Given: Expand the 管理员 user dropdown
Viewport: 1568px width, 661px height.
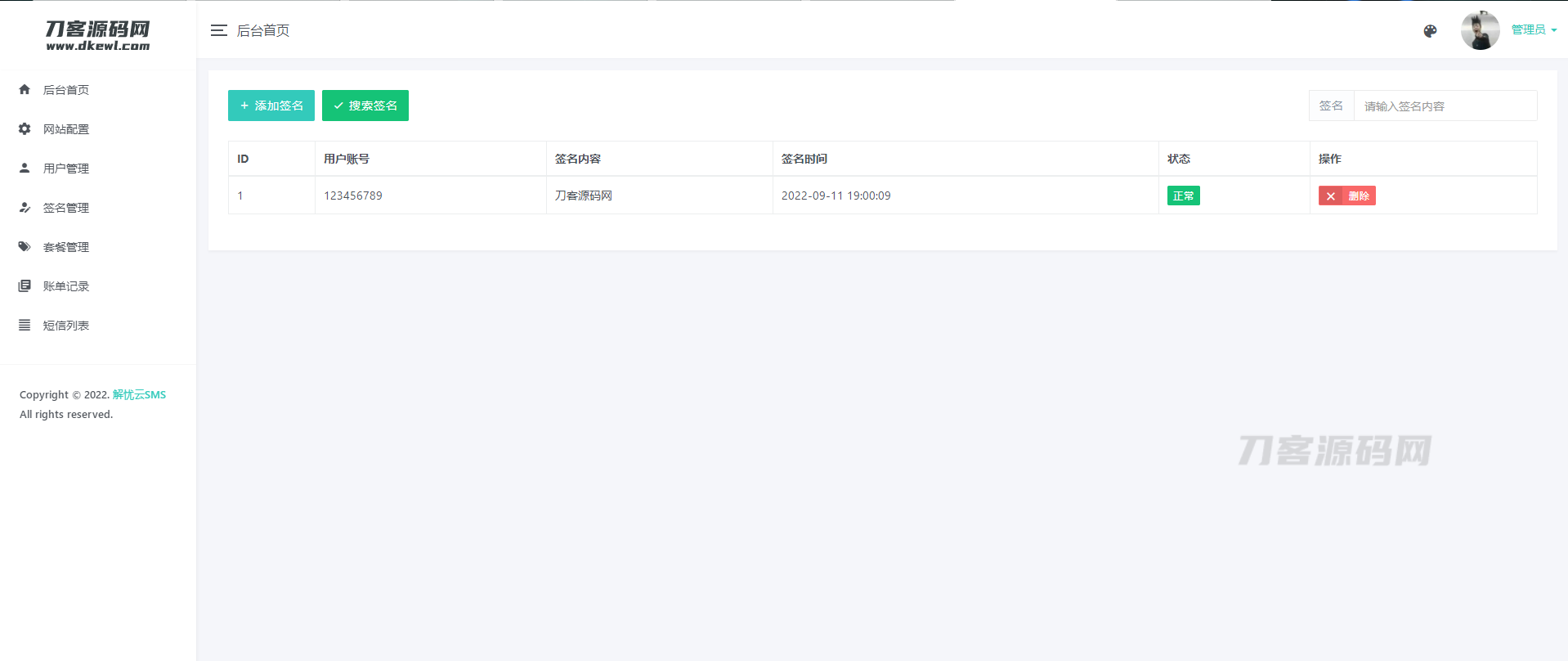Looking at the screenshot, I should point(1534,29).
